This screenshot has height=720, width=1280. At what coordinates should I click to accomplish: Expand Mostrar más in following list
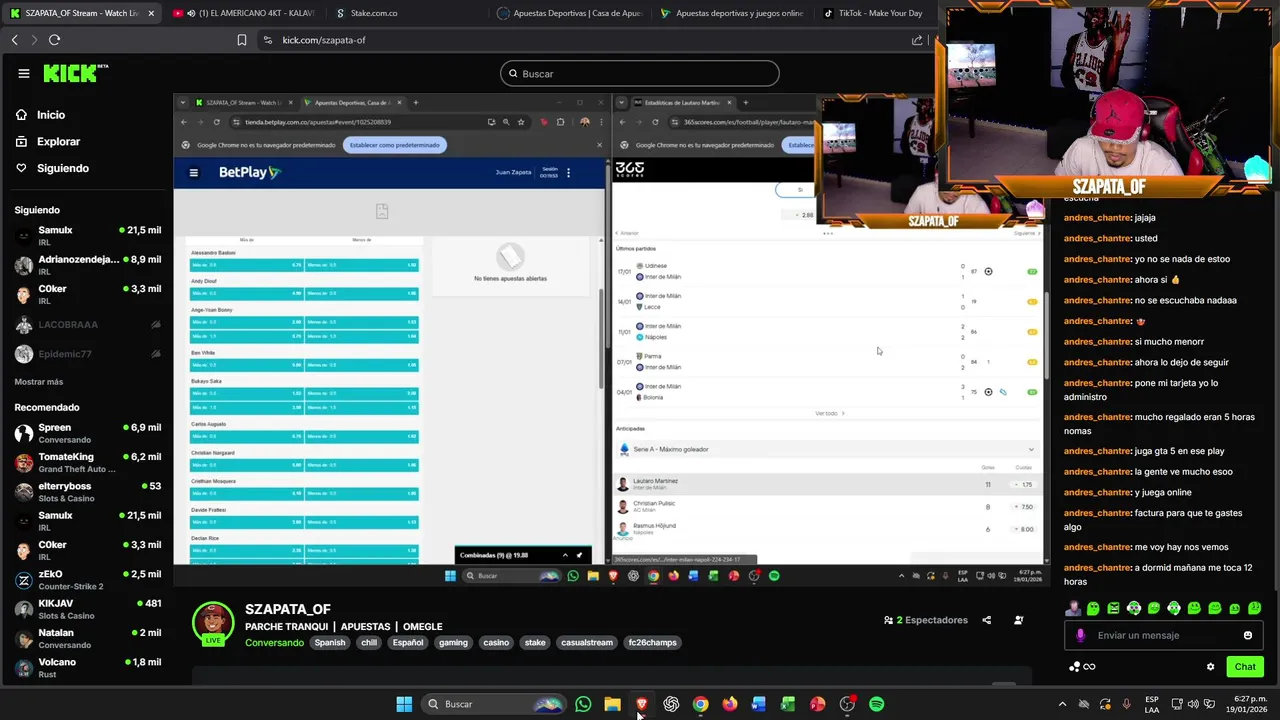(38, 382)
